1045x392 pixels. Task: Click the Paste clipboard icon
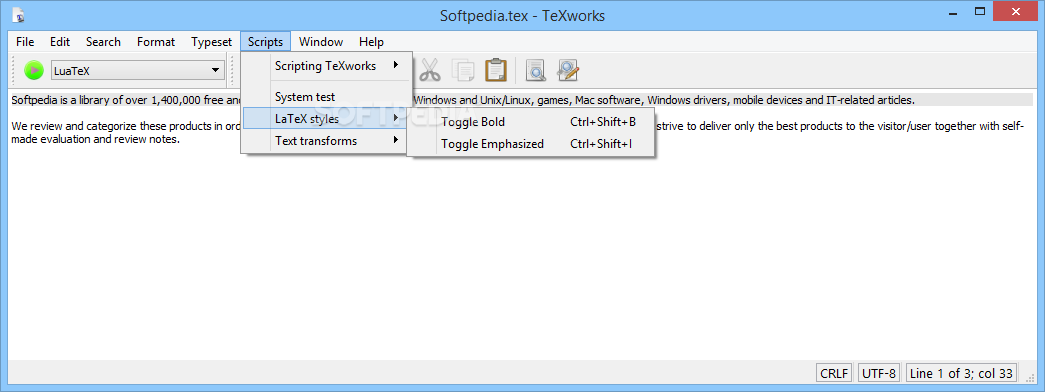click(x=496, y=69)
